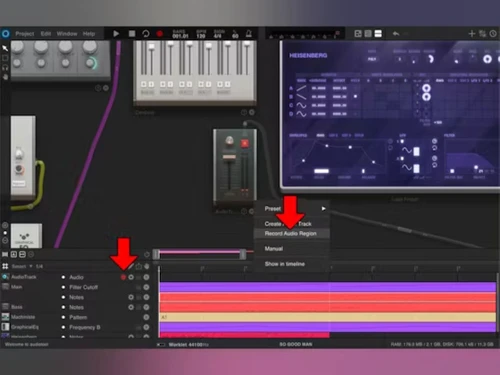
Task: Open the Project menu
Action: click(x=25, y=34)
